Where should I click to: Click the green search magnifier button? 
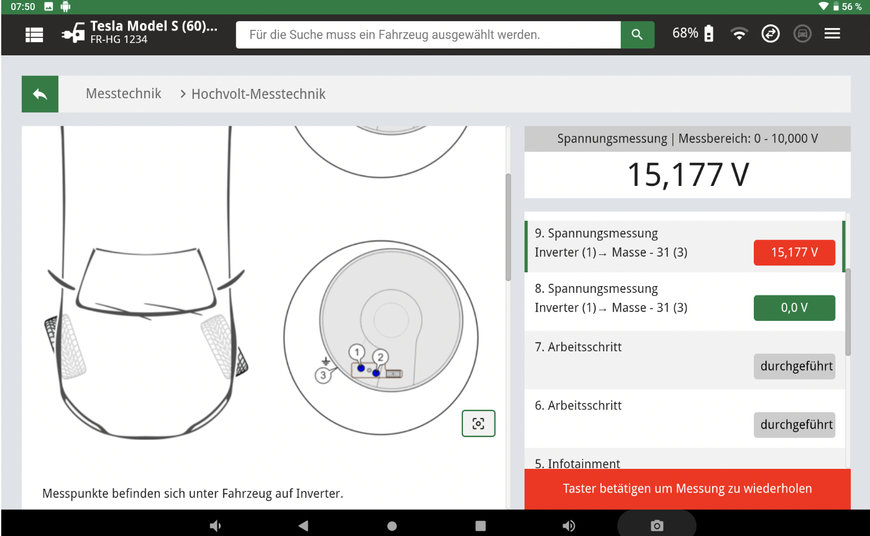tap(637, 34)
